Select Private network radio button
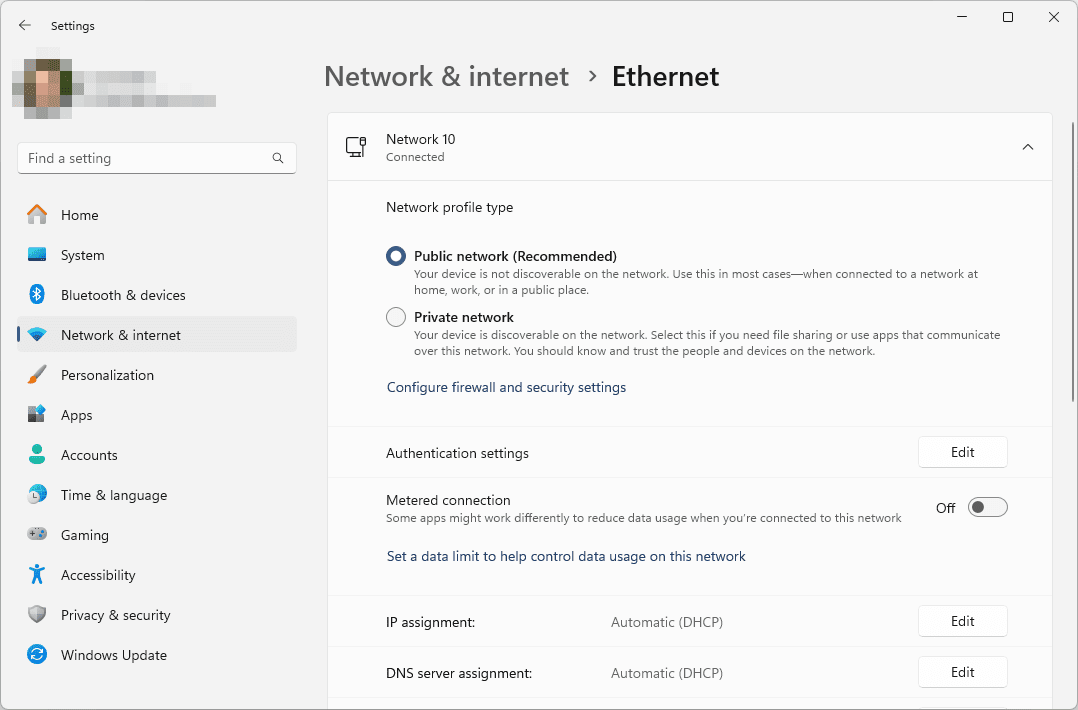Screen dimensions: 1078x710 click(x=396, y=317)
